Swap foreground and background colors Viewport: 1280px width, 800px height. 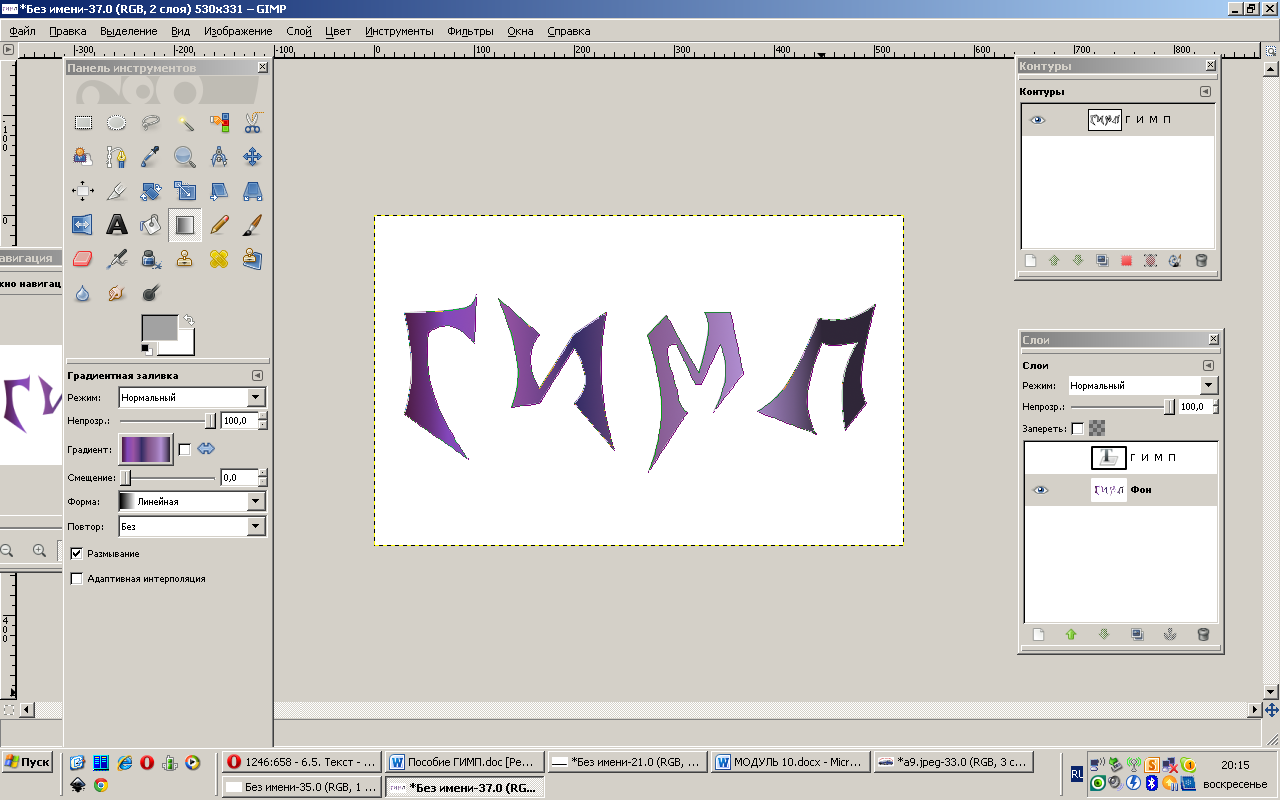tap(187, 320)
